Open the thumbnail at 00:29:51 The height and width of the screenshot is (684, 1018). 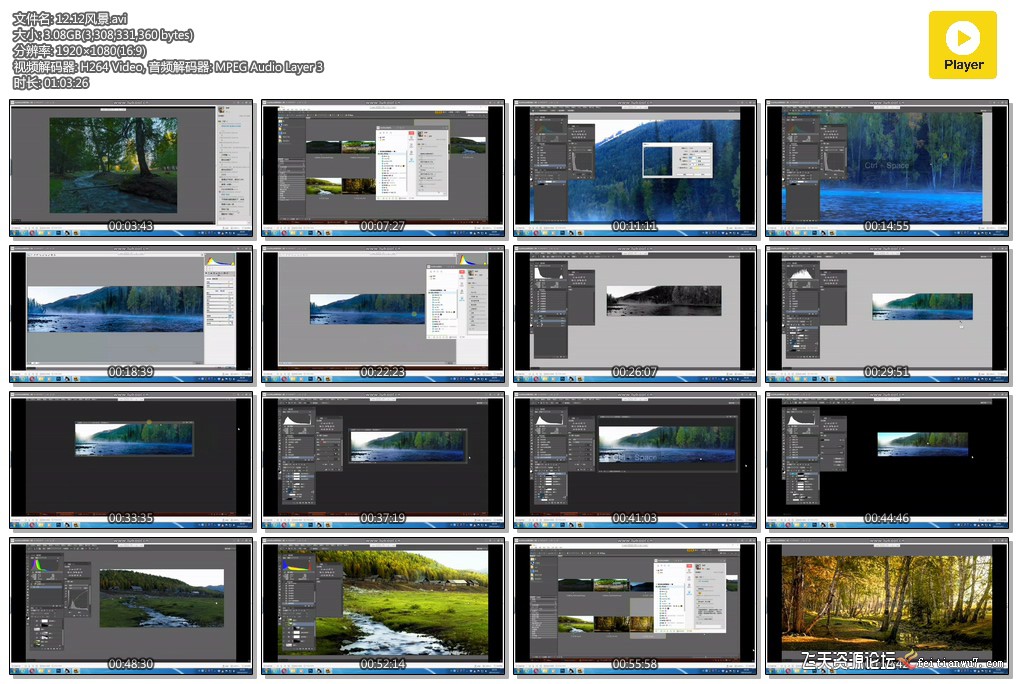pos(887,314)
